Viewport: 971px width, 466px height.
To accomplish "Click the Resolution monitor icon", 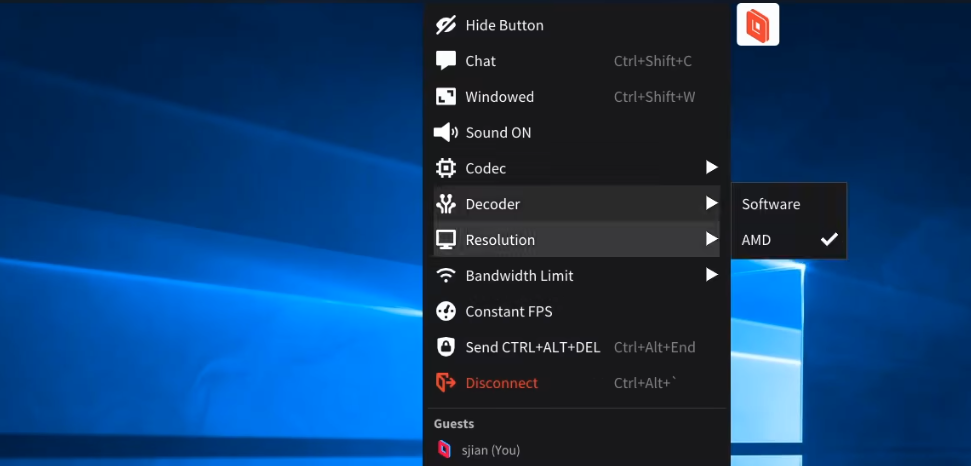I will tap(446, 240).
